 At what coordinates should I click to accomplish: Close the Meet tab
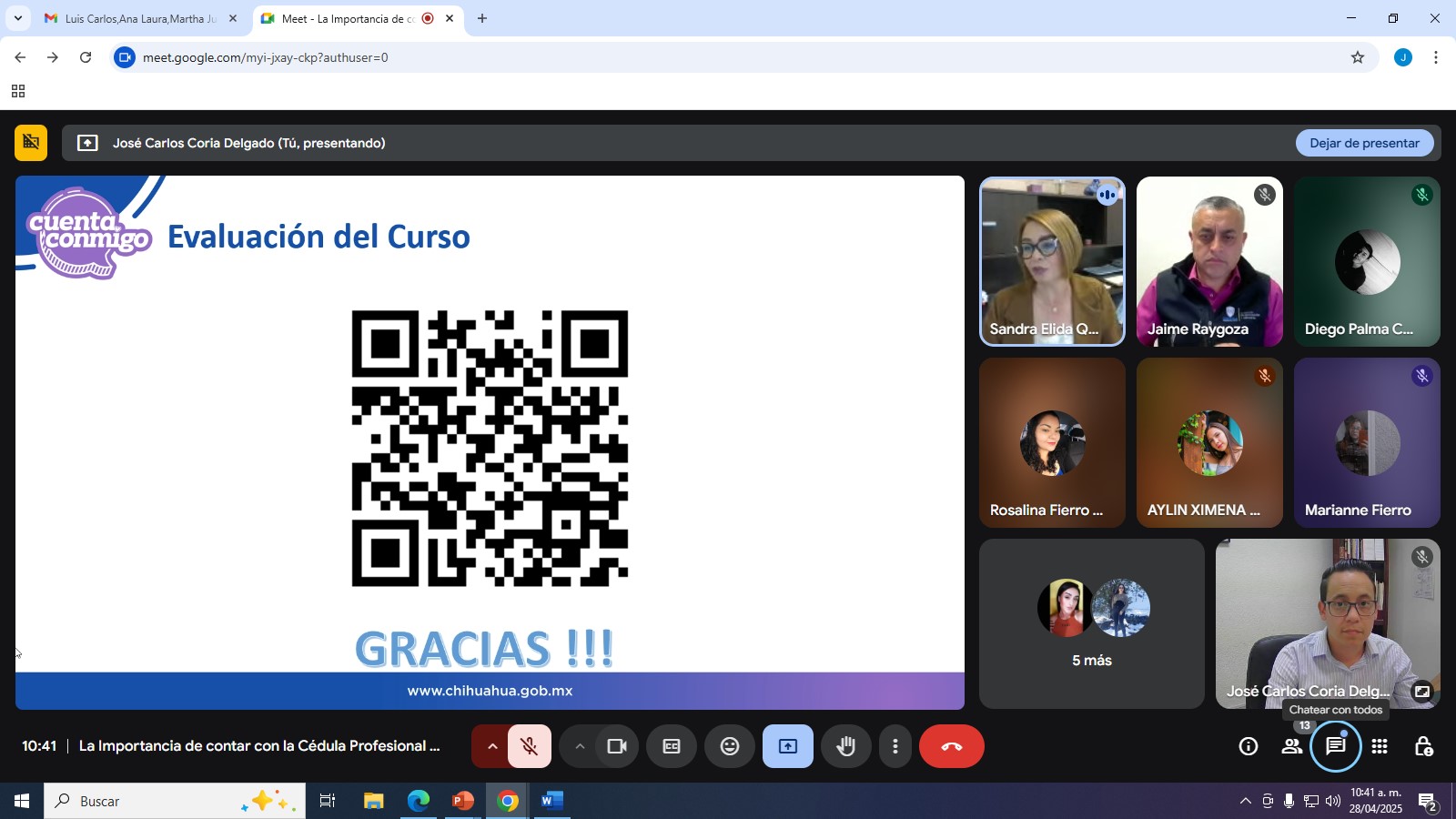point(450,18)
